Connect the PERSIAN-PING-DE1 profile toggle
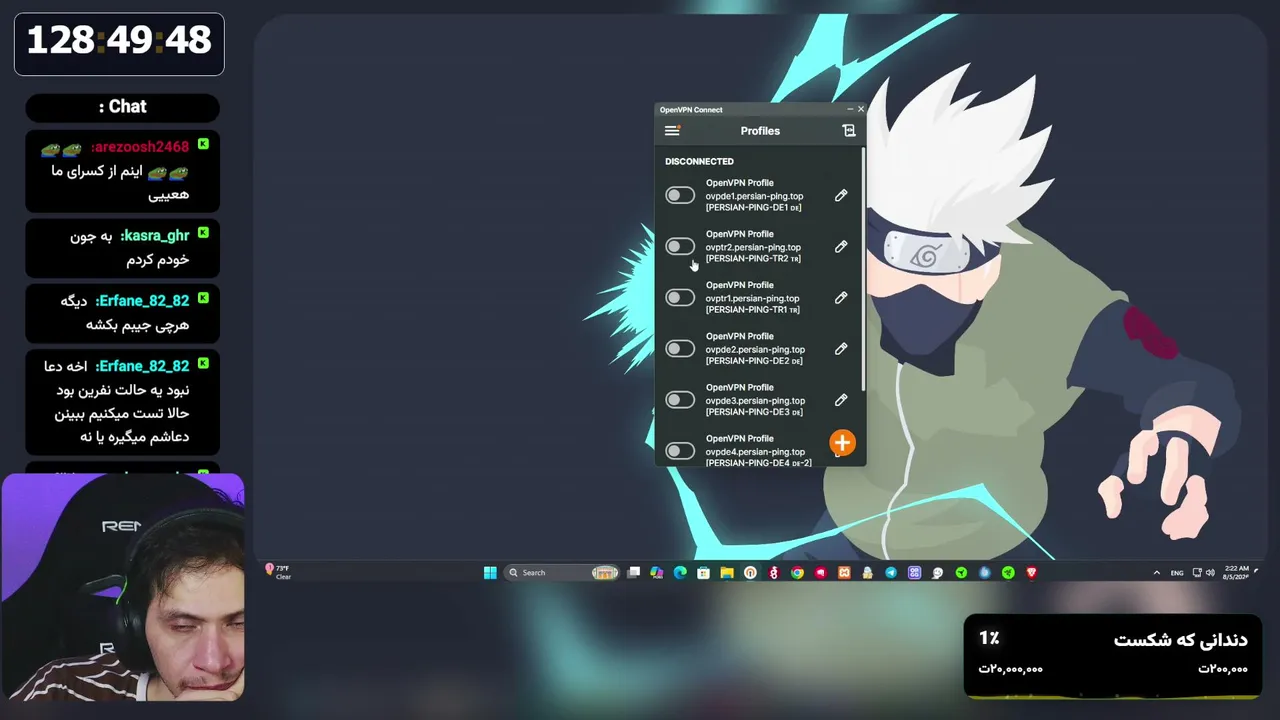The image size is (1280, 720). coord(680,196)
